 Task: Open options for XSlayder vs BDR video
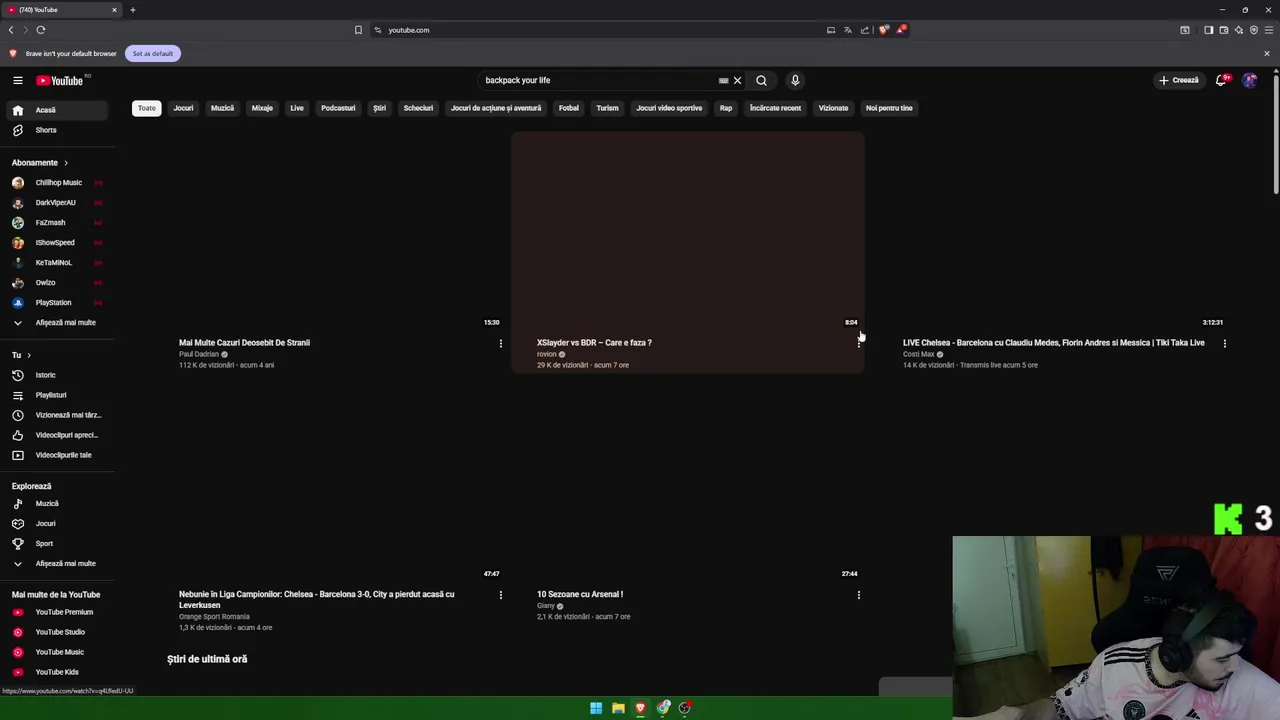(858, 343)
